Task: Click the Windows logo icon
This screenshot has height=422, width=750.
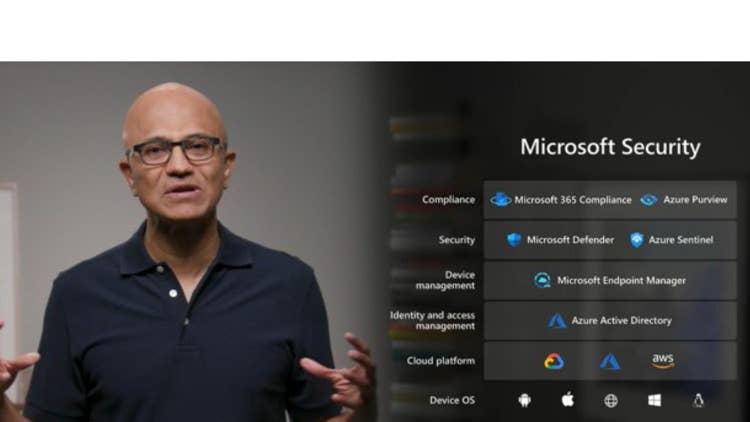Action: tap(654, 400)
